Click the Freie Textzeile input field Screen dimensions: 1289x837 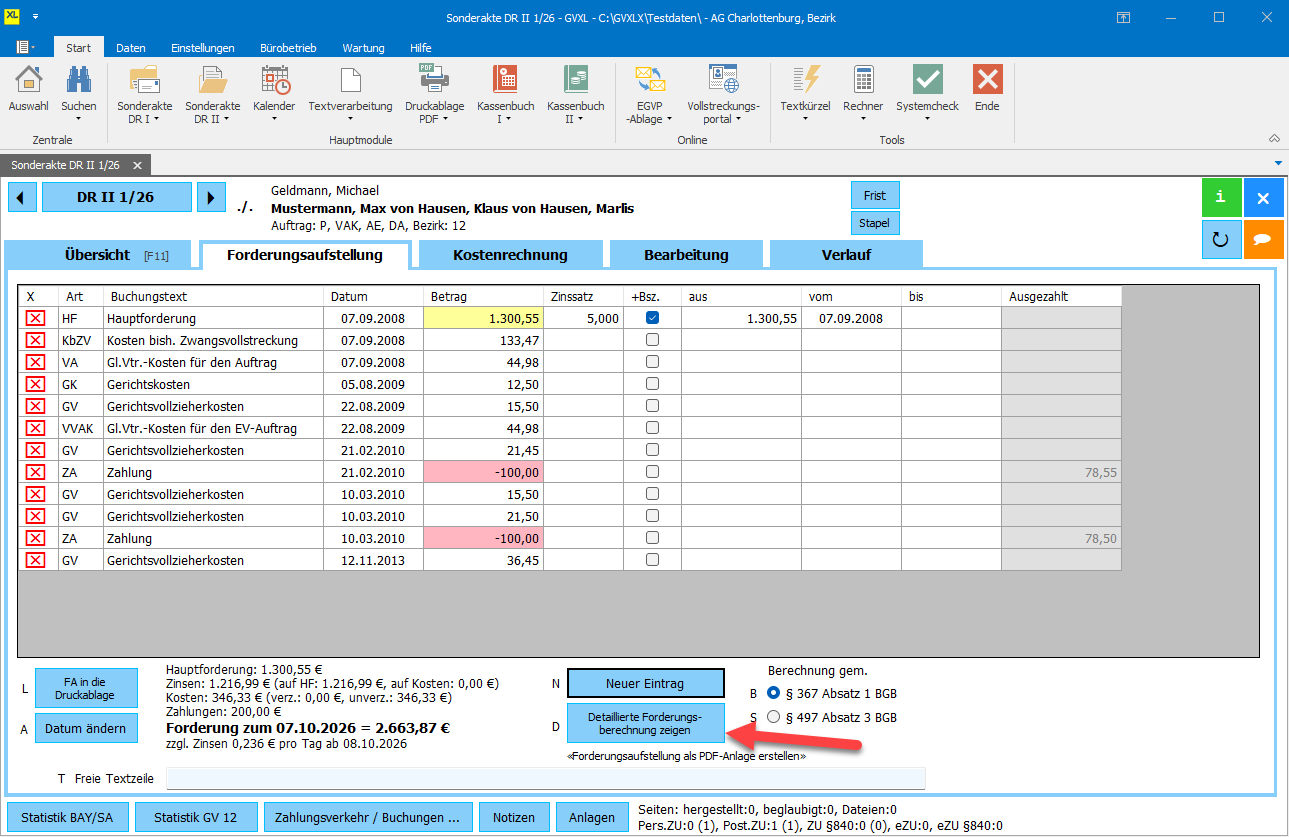tap(546, 778)
